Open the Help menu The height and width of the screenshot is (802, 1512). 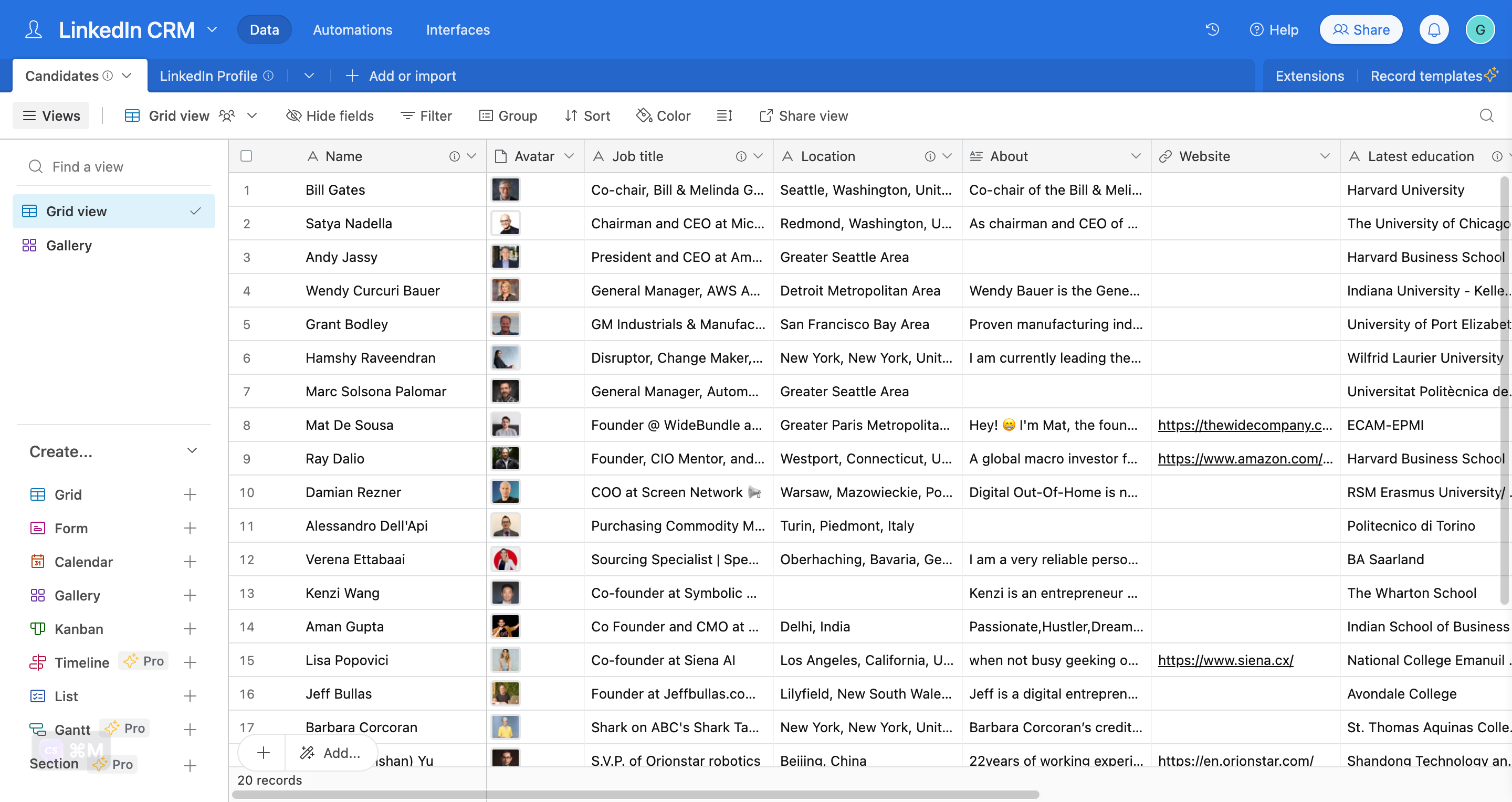click(x=1274, y=29)
